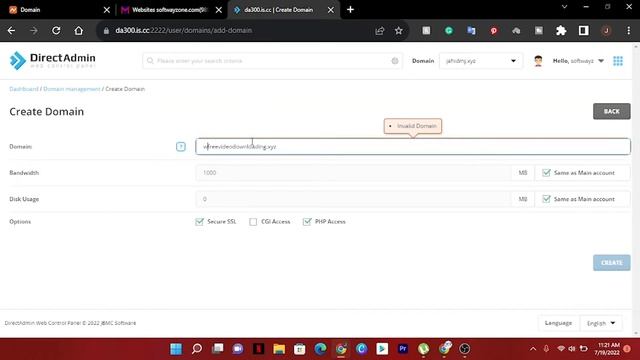Click the Grammarly extension icon
The height and width of the screenshot is (360, 640).
[x=449, y=31]
